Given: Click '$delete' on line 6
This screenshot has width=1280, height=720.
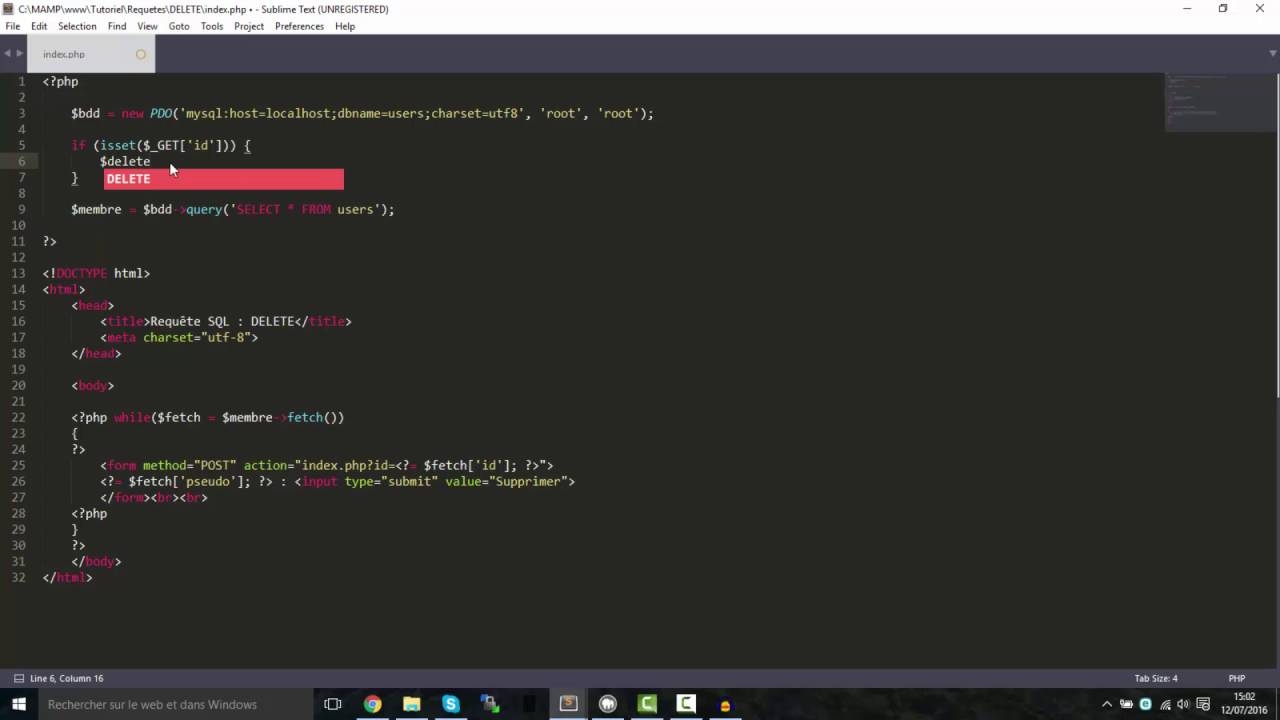Looking at the screenshot, I should 125,161.
